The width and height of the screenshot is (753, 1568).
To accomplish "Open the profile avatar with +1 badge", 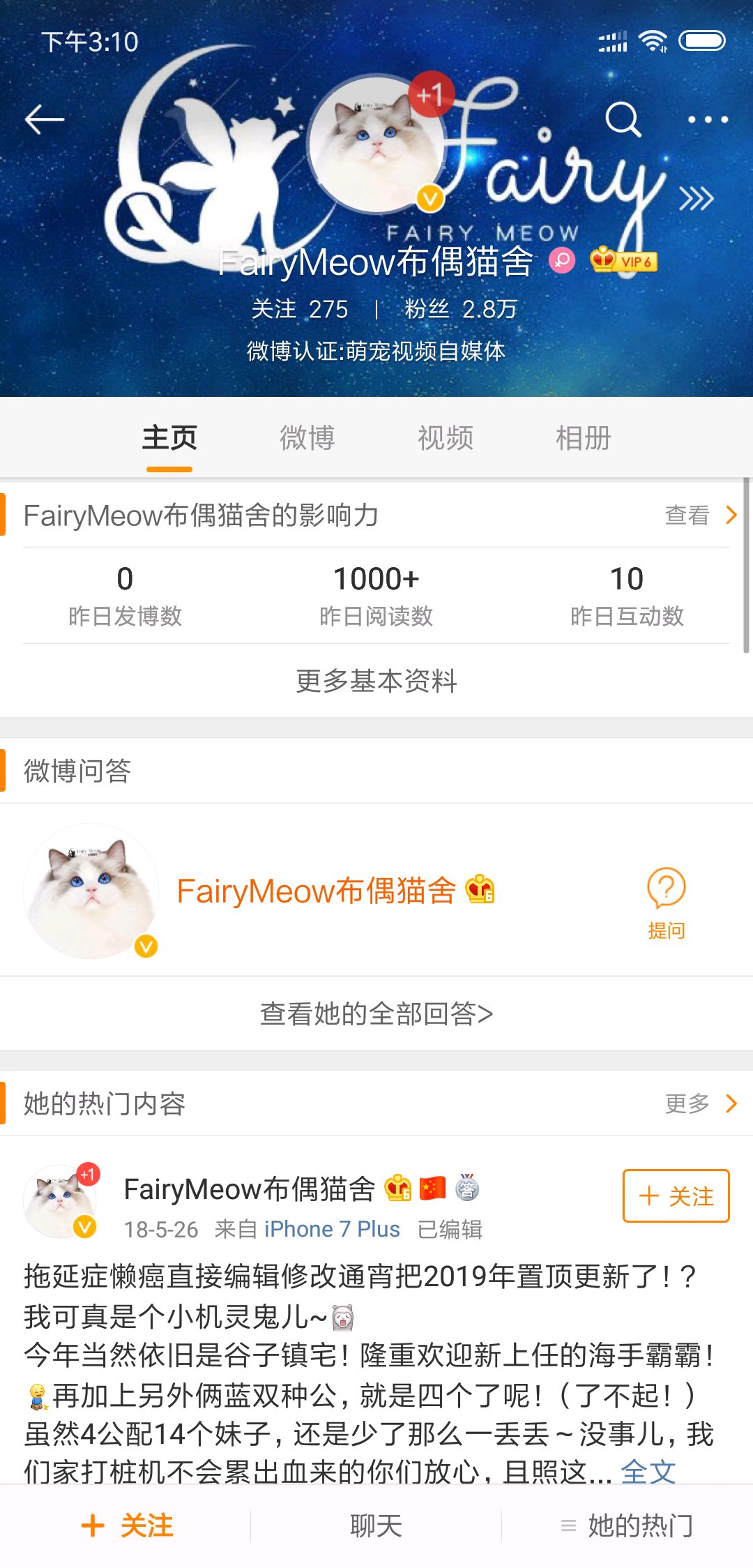I will pos(377,143).
